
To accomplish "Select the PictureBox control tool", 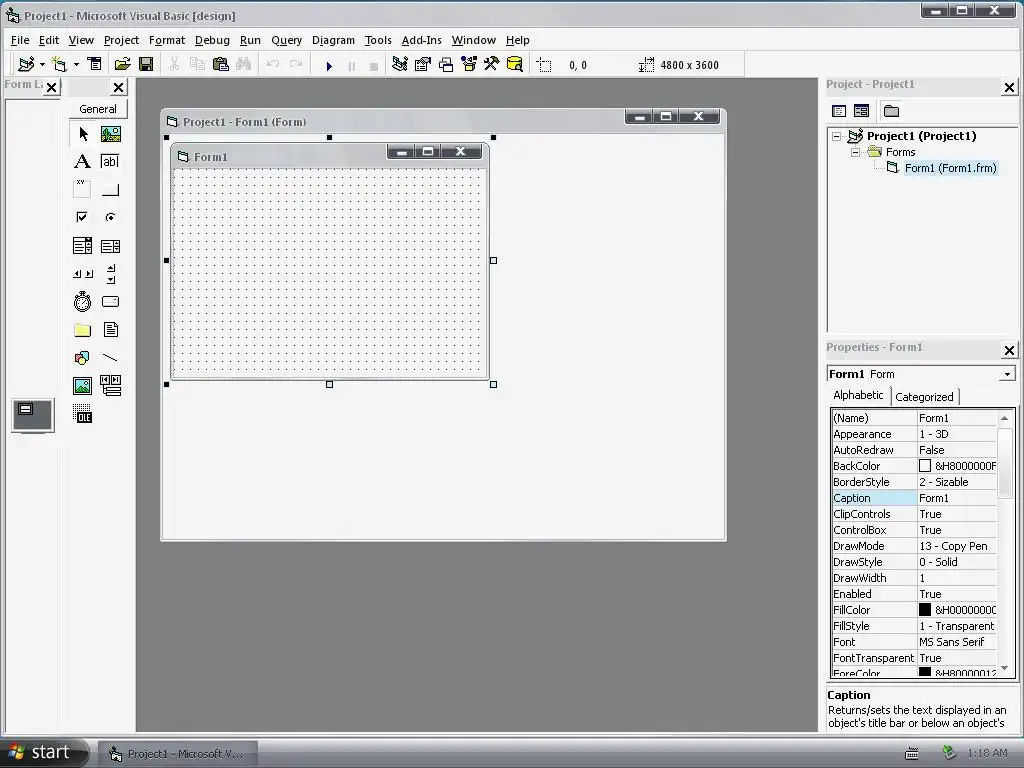I will tap(110, 134).
